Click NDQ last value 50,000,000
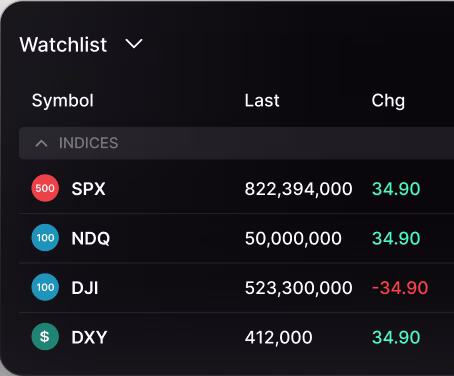Image resolution: width=454 pixels, height=376 pixels. coord(293,239)
